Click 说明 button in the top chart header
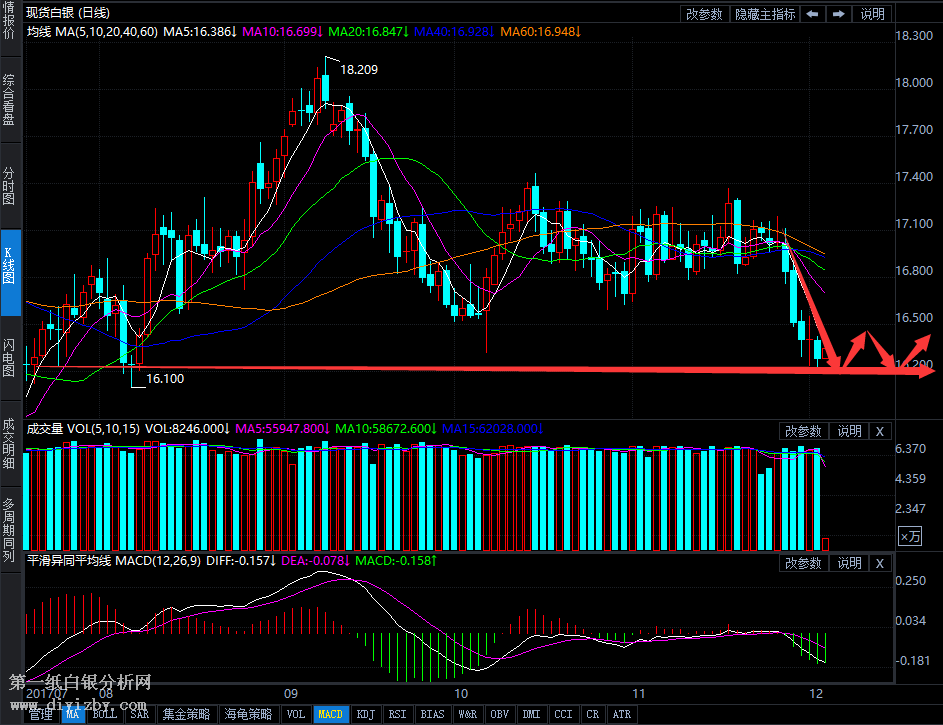The height and width of the screenshot is (725, 943). tap(872, 14)
